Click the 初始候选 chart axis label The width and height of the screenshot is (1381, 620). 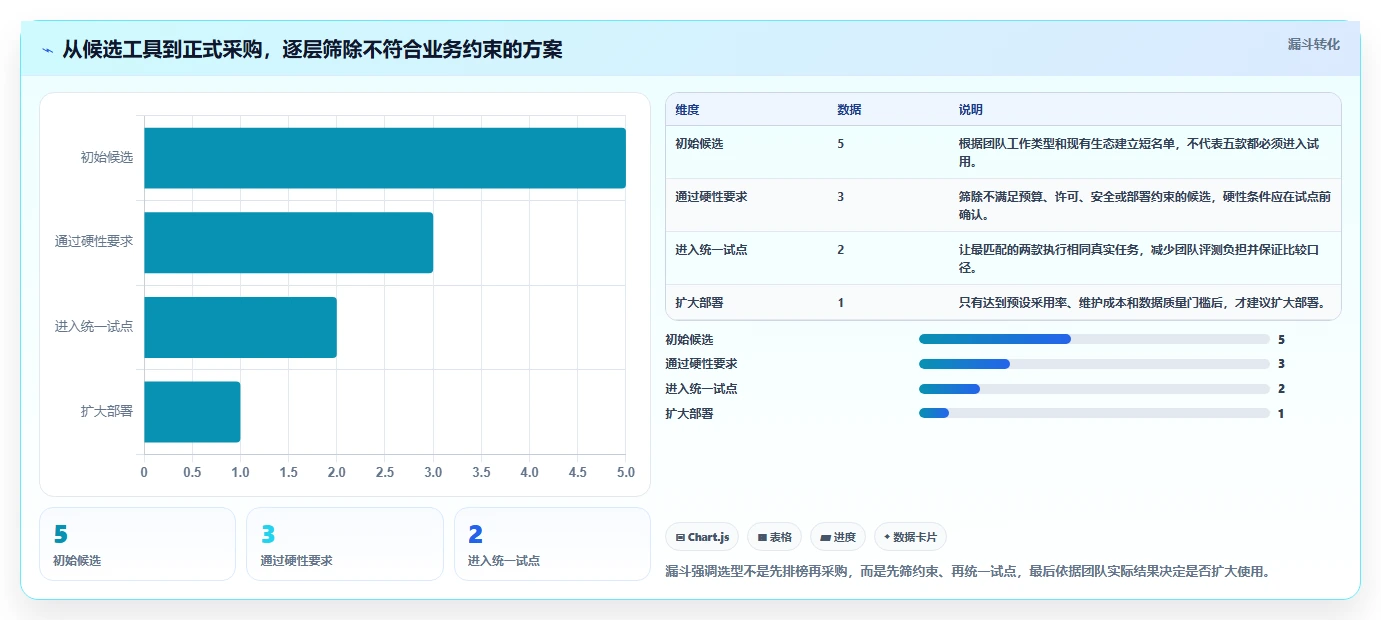point(107,158)
